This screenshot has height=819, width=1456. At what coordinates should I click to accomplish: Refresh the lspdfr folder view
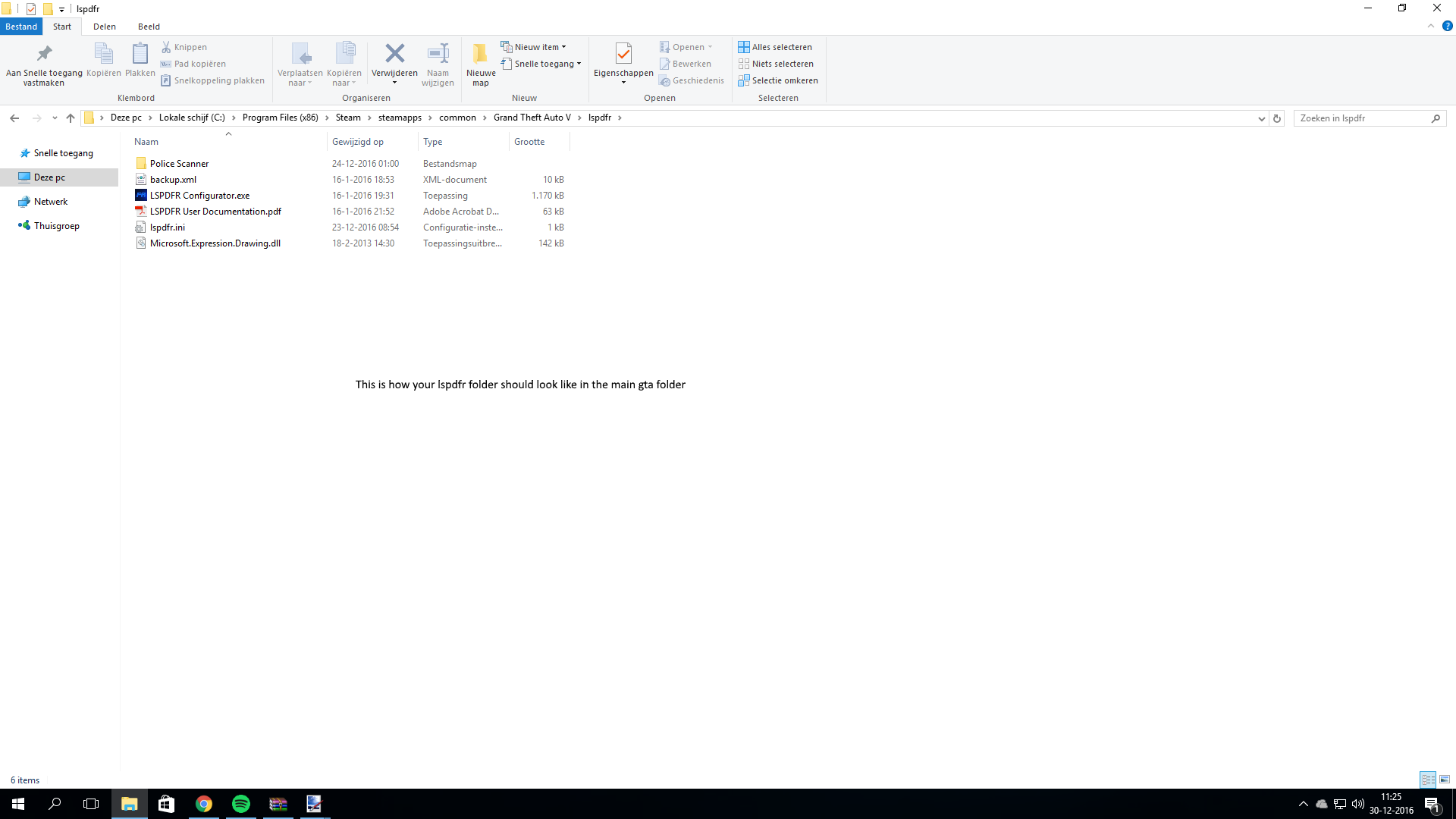point(1277,118)
